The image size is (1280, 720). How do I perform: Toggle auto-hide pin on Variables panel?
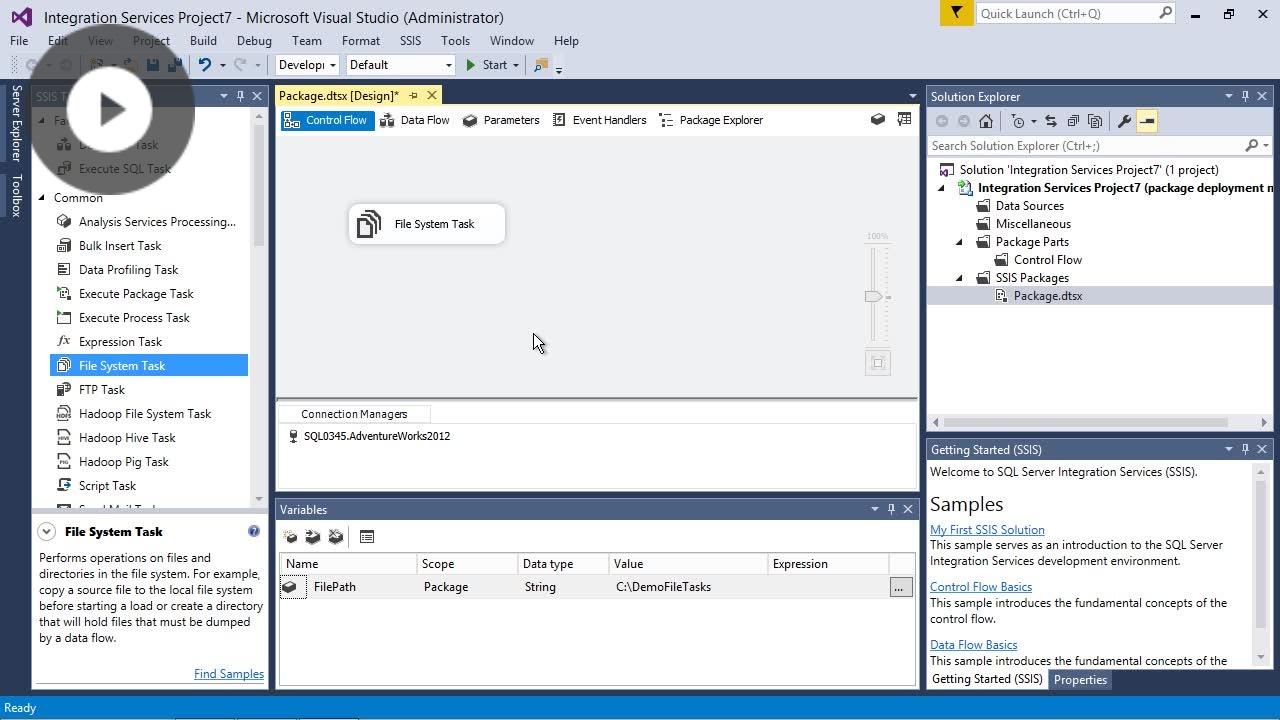coord(891,509)
